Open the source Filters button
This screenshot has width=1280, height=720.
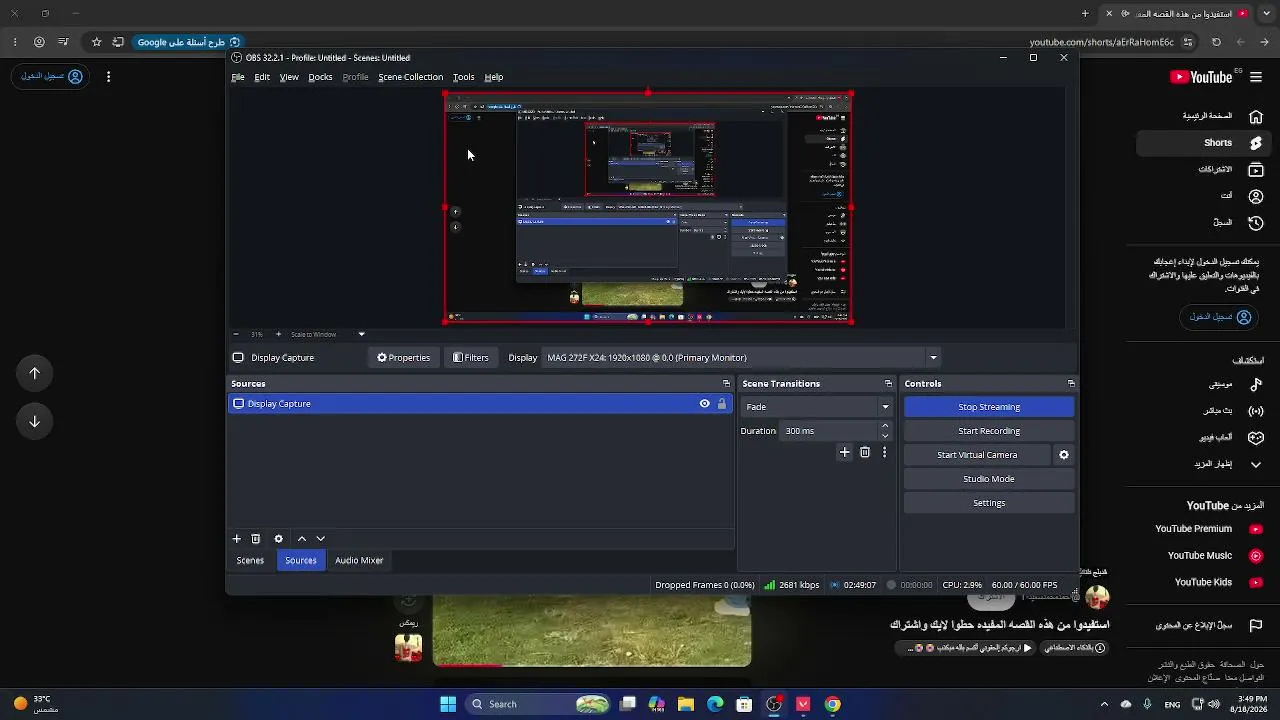pos(470,358)
